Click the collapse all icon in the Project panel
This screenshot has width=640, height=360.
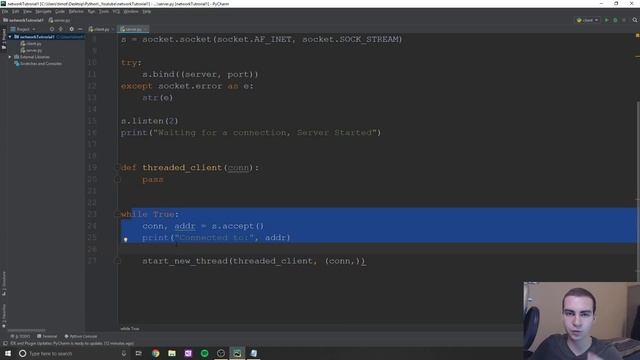(x=60, y=29)
